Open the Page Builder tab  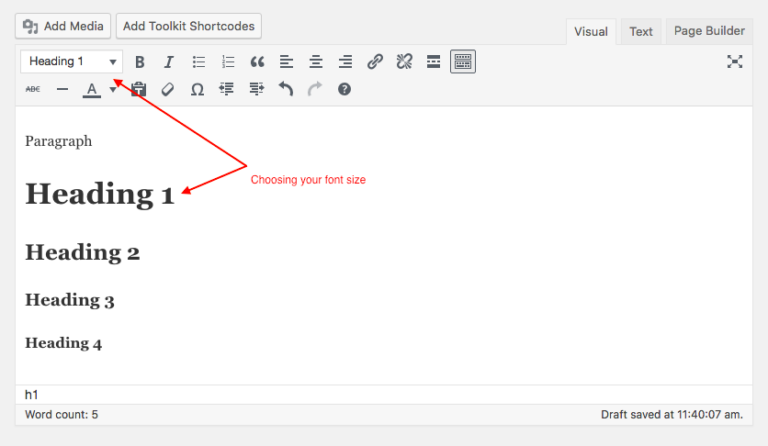(x=709, y=31)
